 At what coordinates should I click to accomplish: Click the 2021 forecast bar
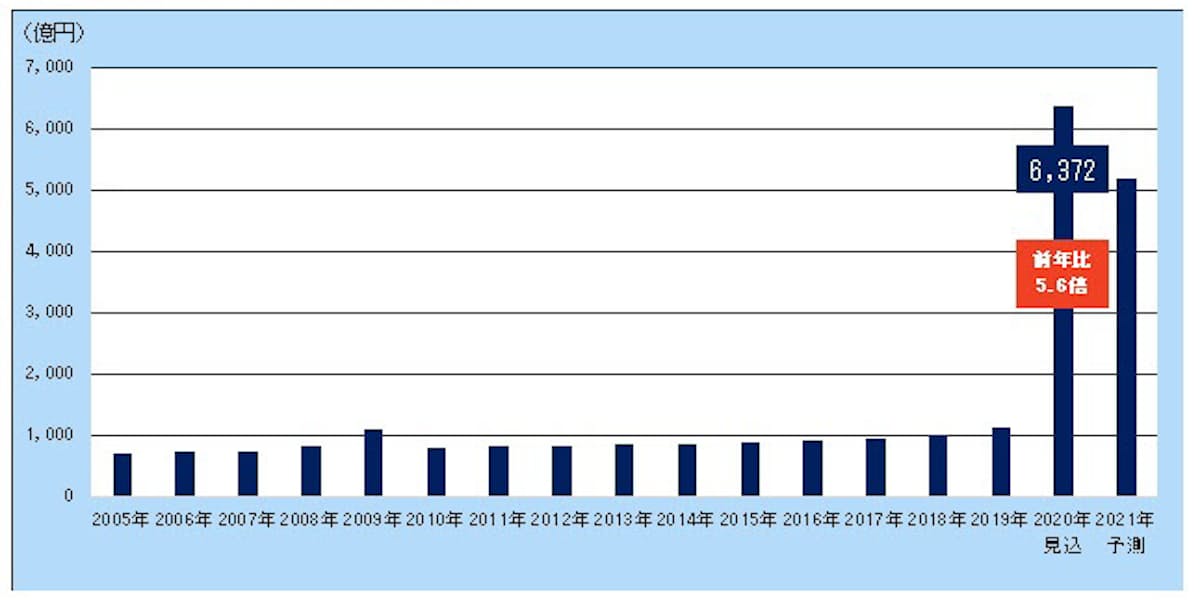(1126, 338)
